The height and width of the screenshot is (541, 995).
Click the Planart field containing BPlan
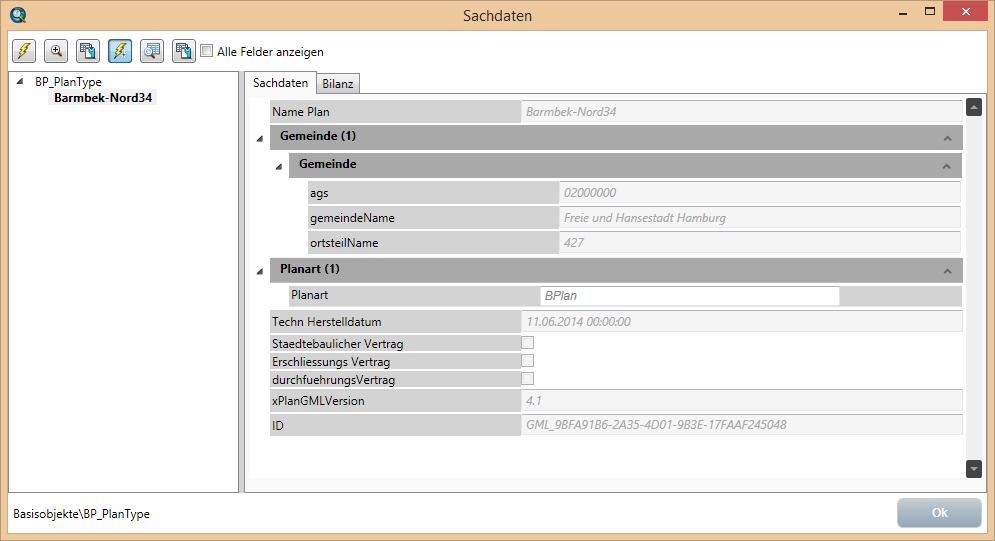coord(689,296)
